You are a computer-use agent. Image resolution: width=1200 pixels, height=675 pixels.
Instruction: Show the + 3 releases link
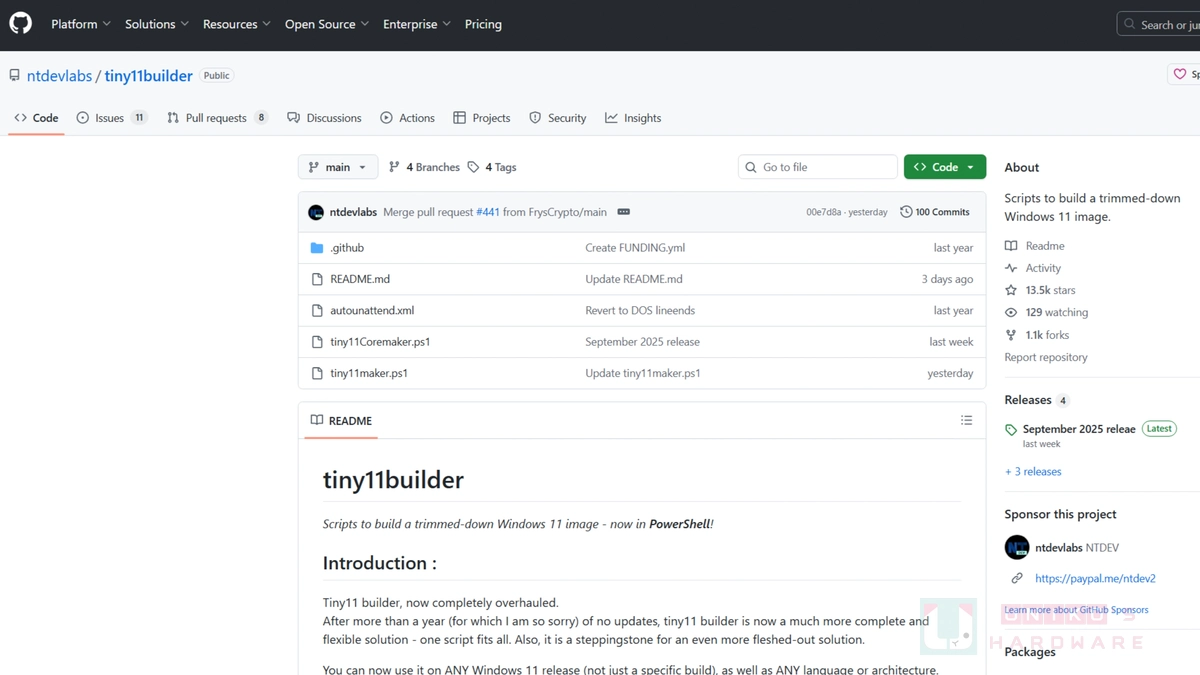1033,471
